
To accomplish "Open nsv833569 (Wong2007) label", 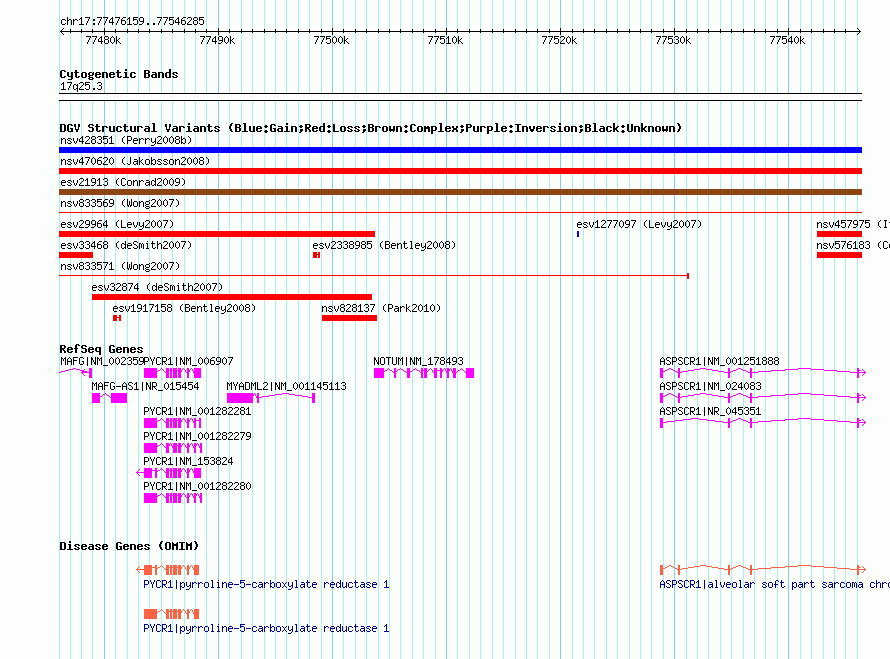I will 120,203.
